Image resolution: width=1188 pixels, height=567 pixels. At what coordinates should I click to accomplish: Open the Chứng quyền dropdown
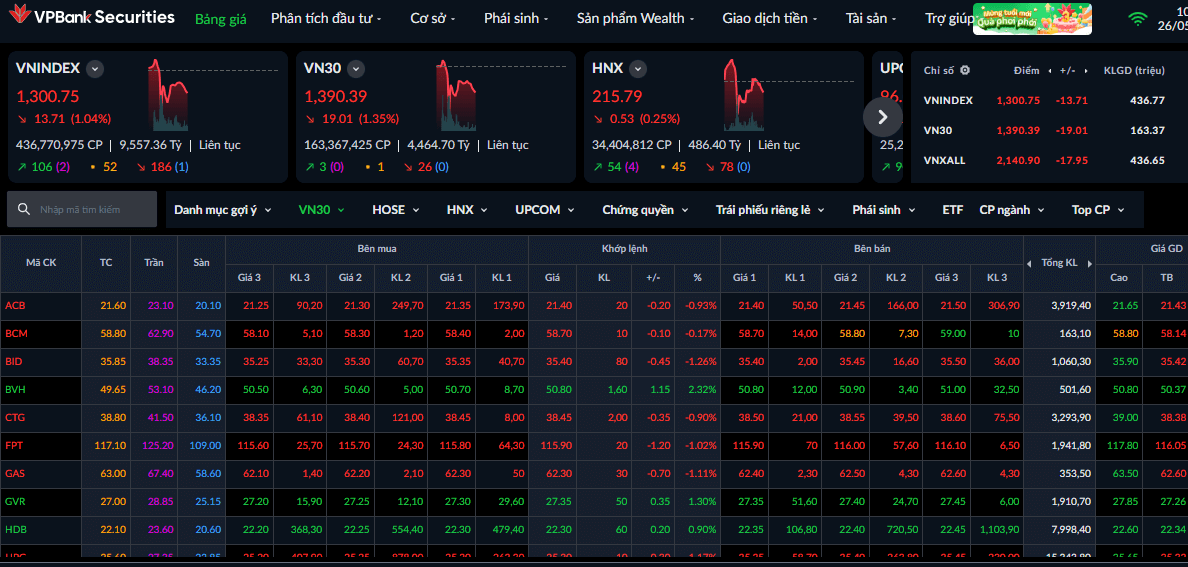point(645,210)
